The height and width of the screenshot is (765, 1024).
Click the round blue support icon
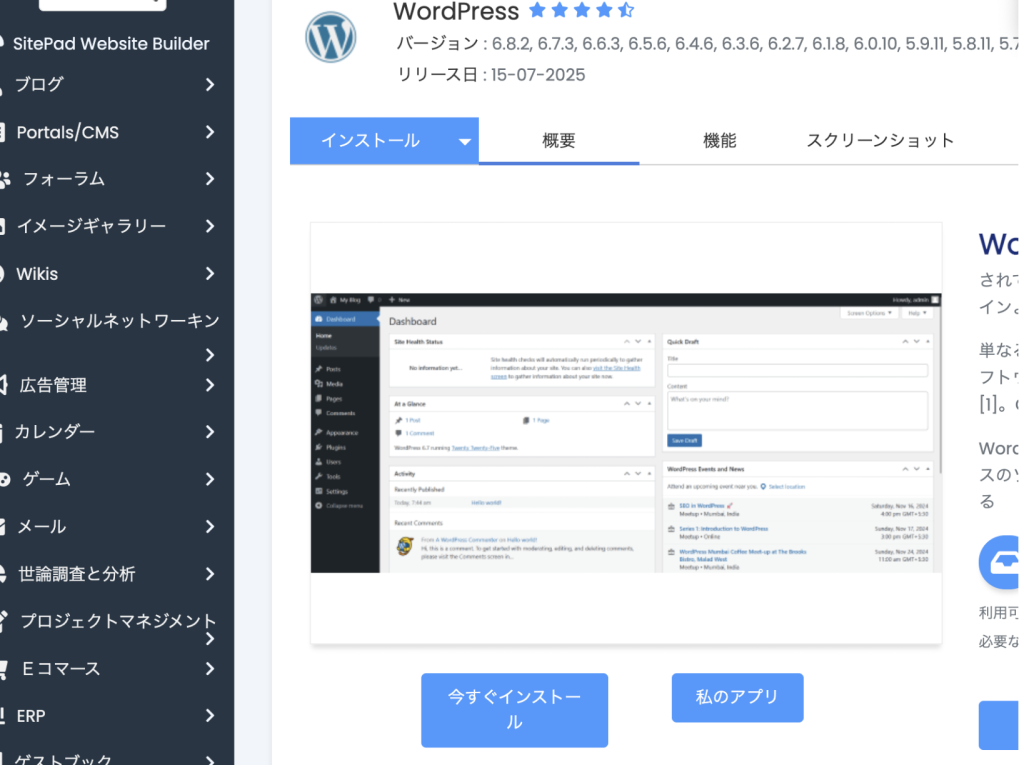coord(1000,562)
